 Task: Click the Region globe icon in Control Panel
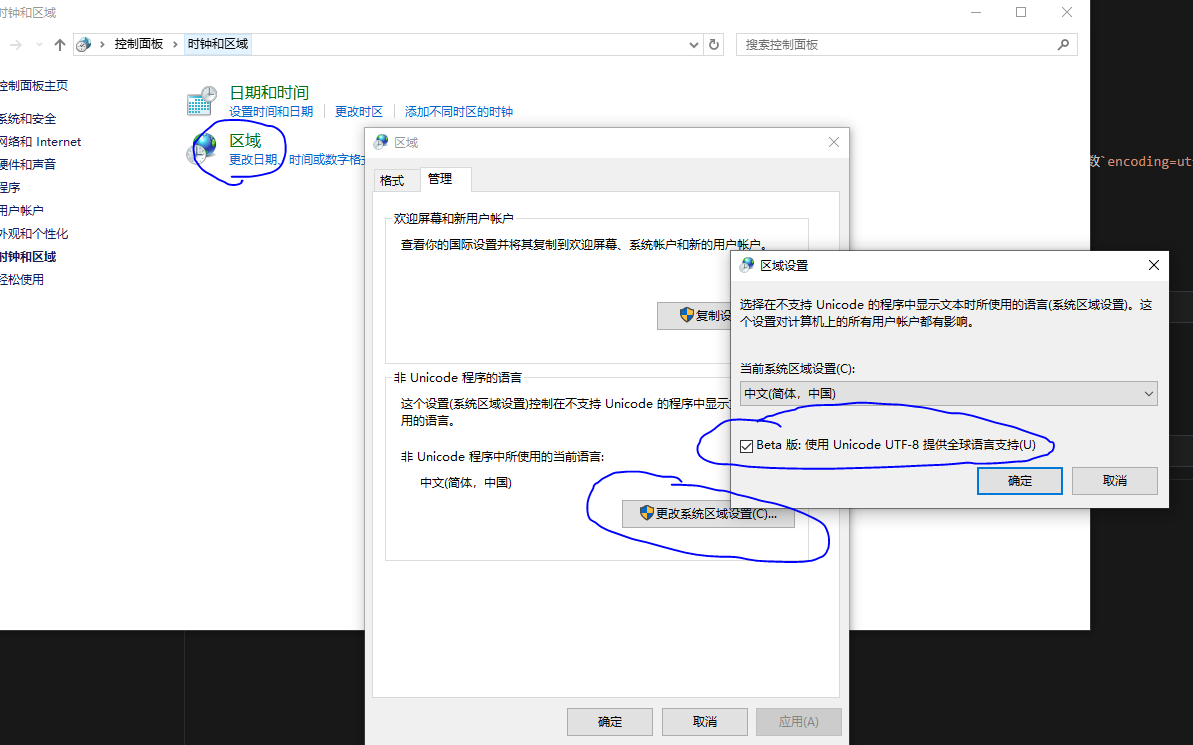202,148
